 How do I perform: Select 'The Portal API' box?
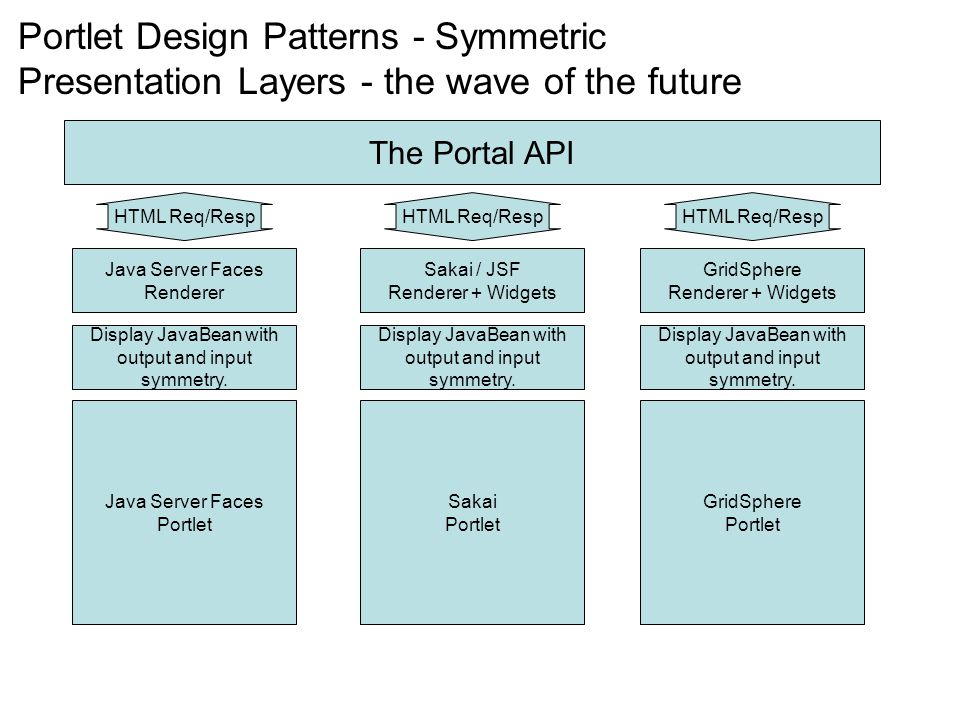point(472,152)
